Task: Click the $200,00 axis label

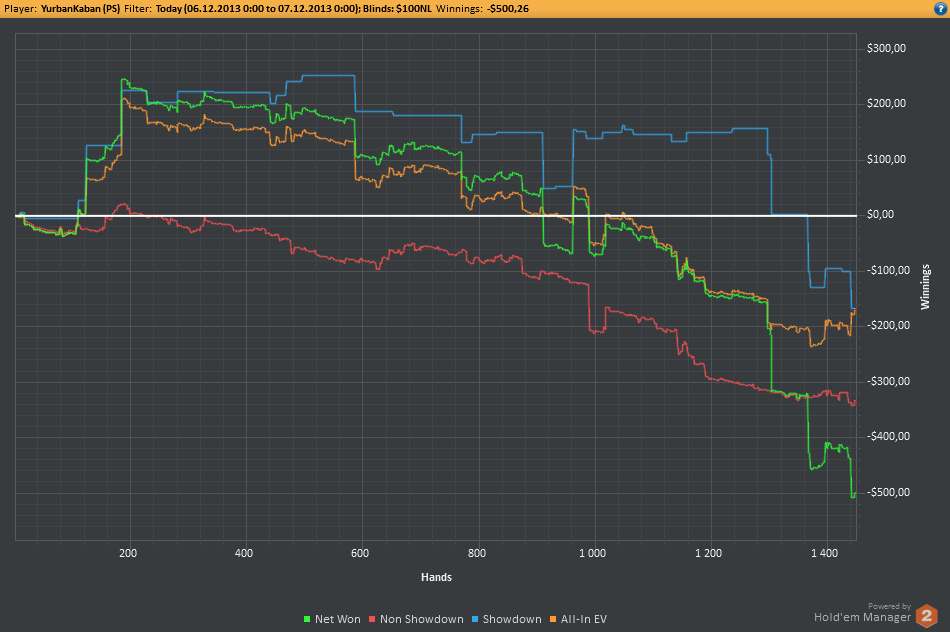Action: pyautogui.click(x=886, y=104)
